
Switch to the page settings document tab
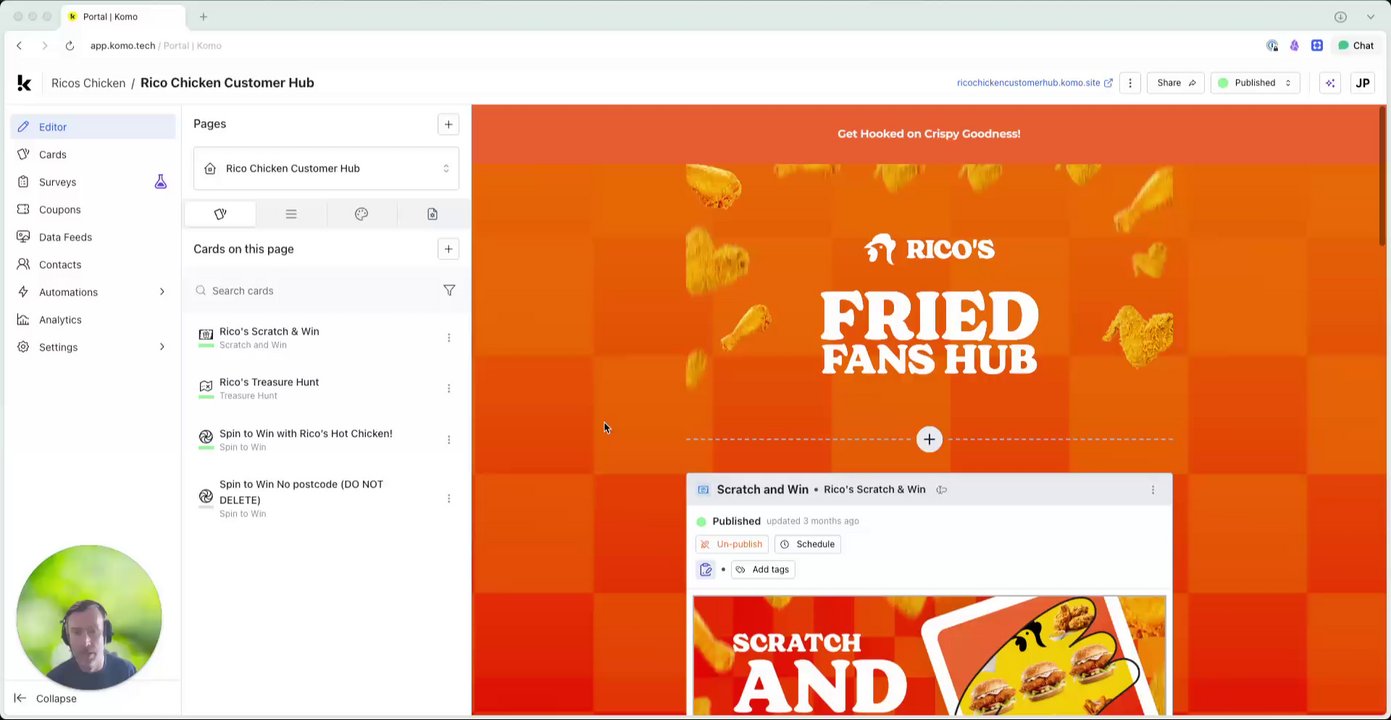coord(432,214)
